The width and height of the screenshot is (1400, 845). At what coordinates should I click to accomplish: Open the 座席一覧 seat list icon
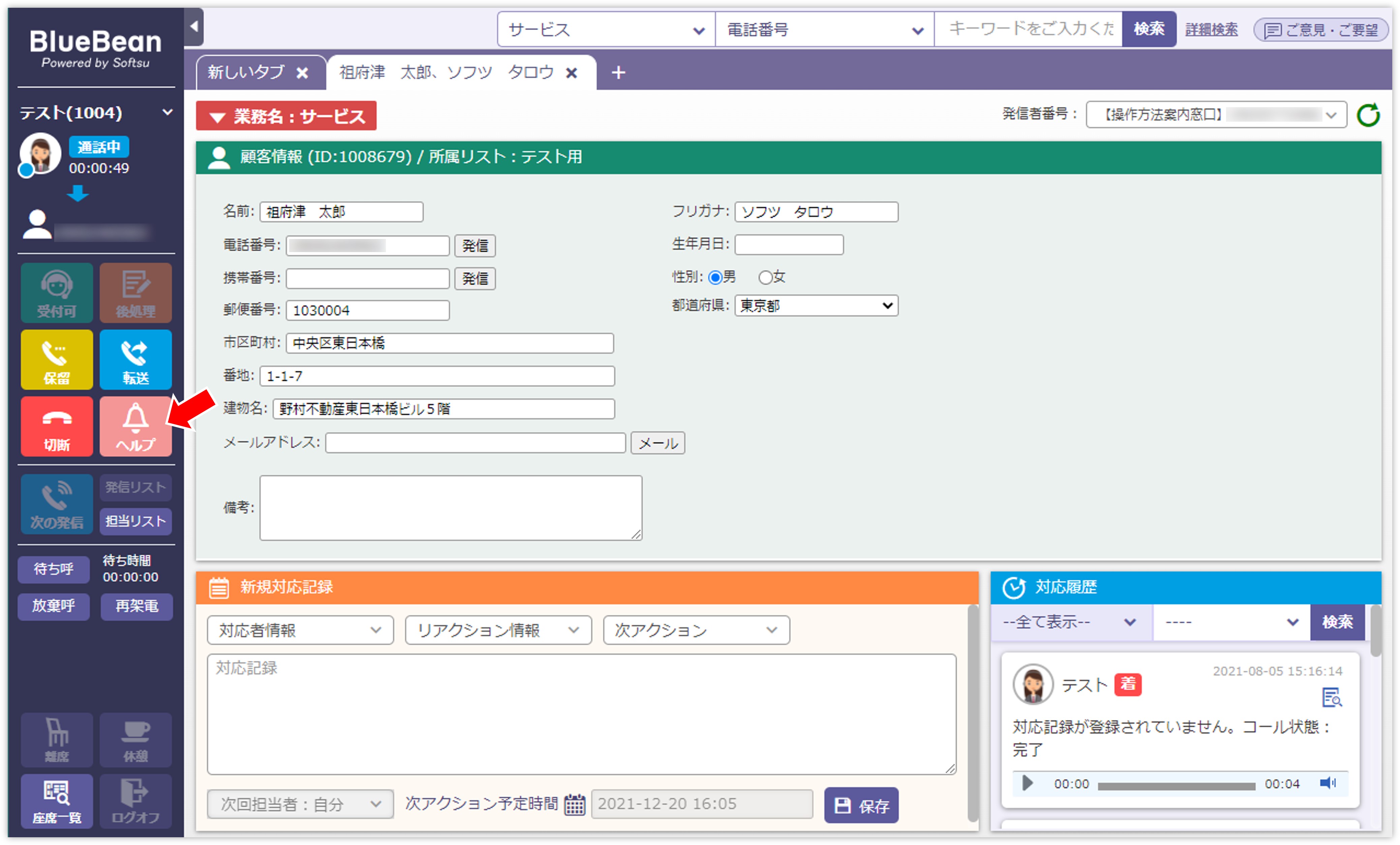(56, 801)
